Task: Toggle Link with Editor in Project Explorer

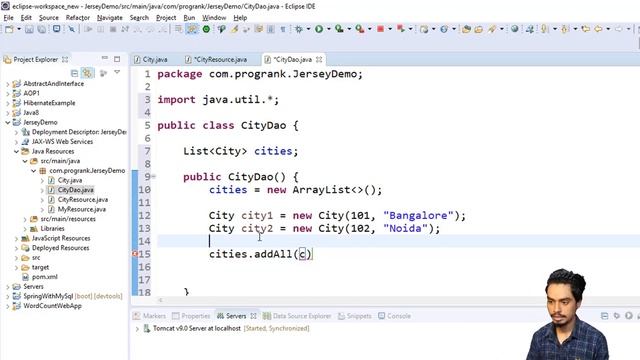Action: [x=87, y=73]
